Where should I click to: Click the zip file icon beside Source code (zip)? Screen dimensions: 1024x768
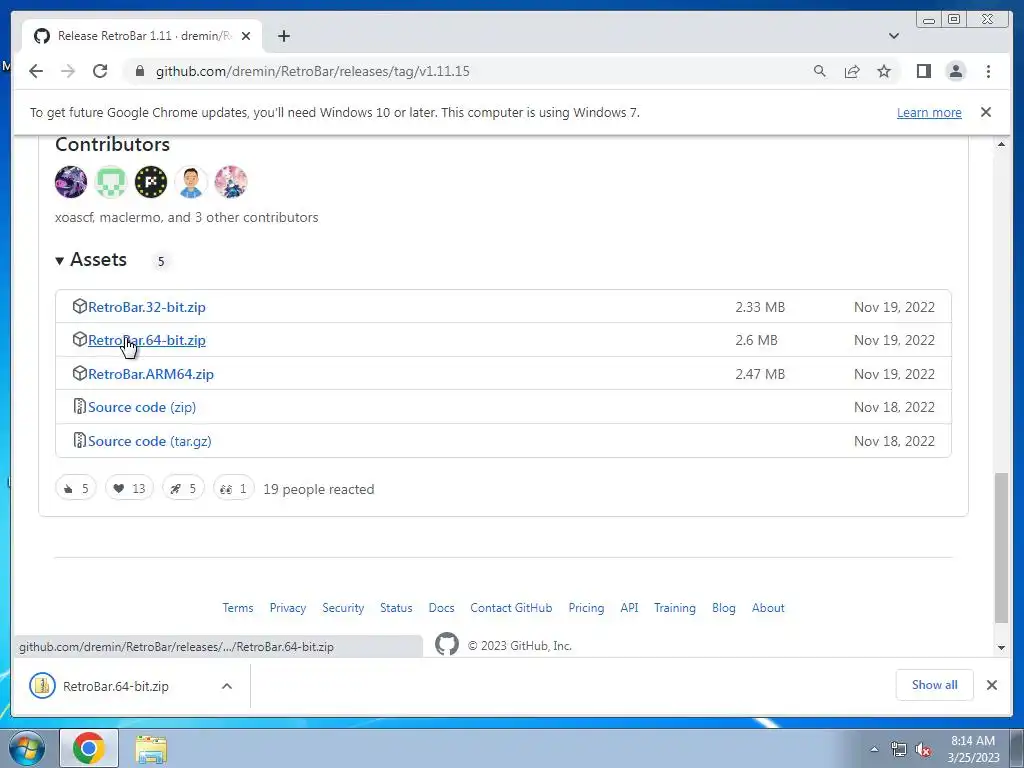80,407
